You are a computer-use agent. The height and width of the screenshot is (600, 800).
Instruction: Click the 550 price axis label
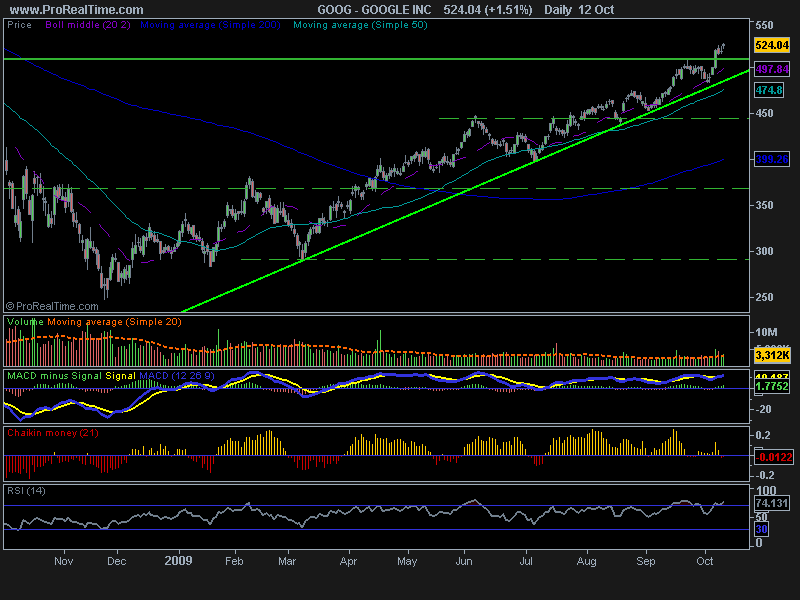pyautogui.click(x=764, y=25)
